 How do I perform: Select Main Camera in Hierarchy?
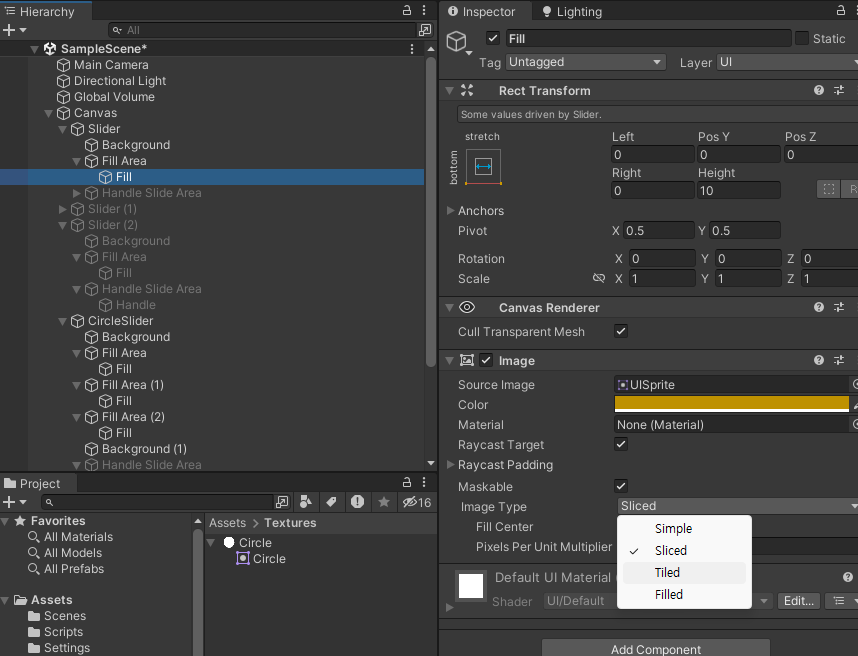click(x=111, y=65)
